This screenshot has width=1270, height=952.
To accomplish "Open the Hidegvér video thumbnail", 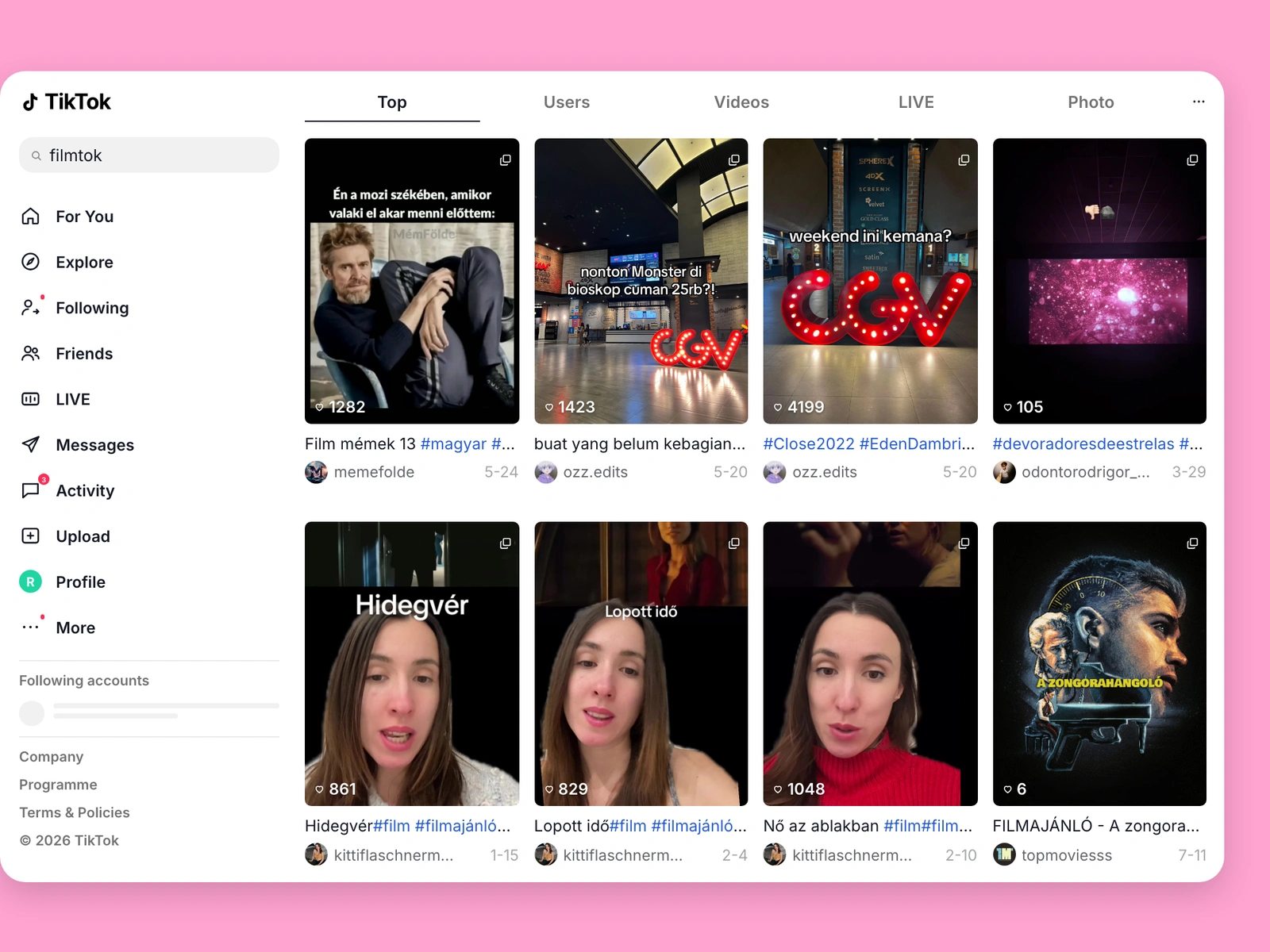I will point(412,663).
